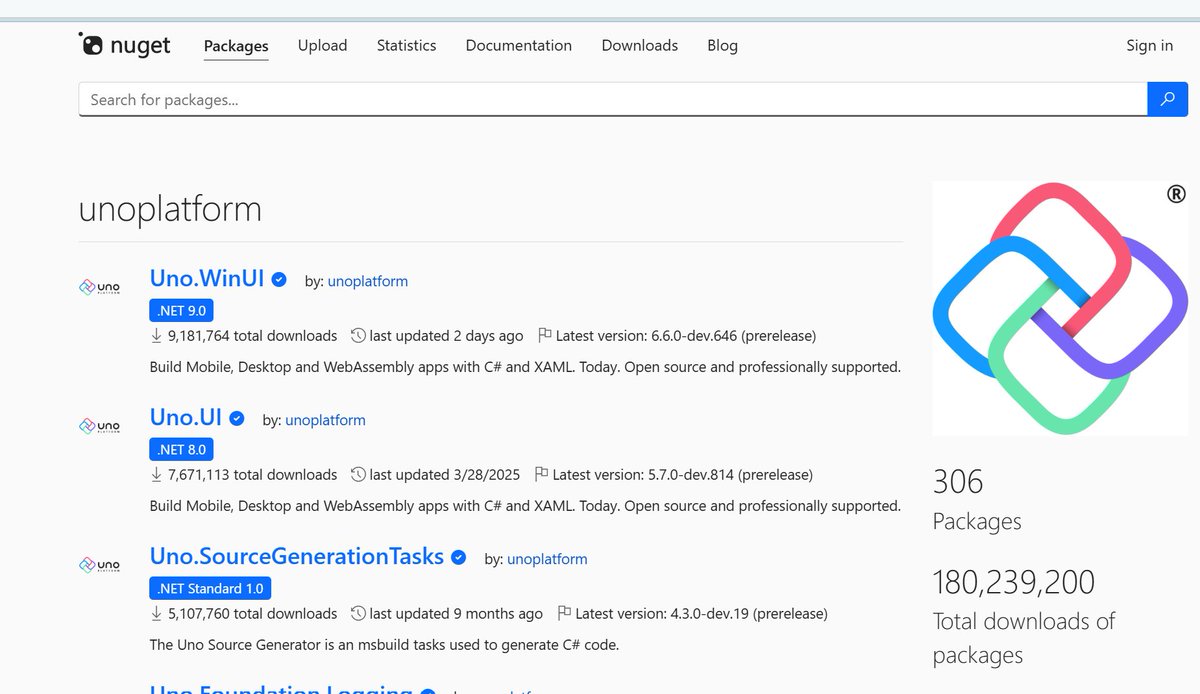
Task: Click the flag icon by version 5.7.0-dev.814
Action: (x=542, y=475)
